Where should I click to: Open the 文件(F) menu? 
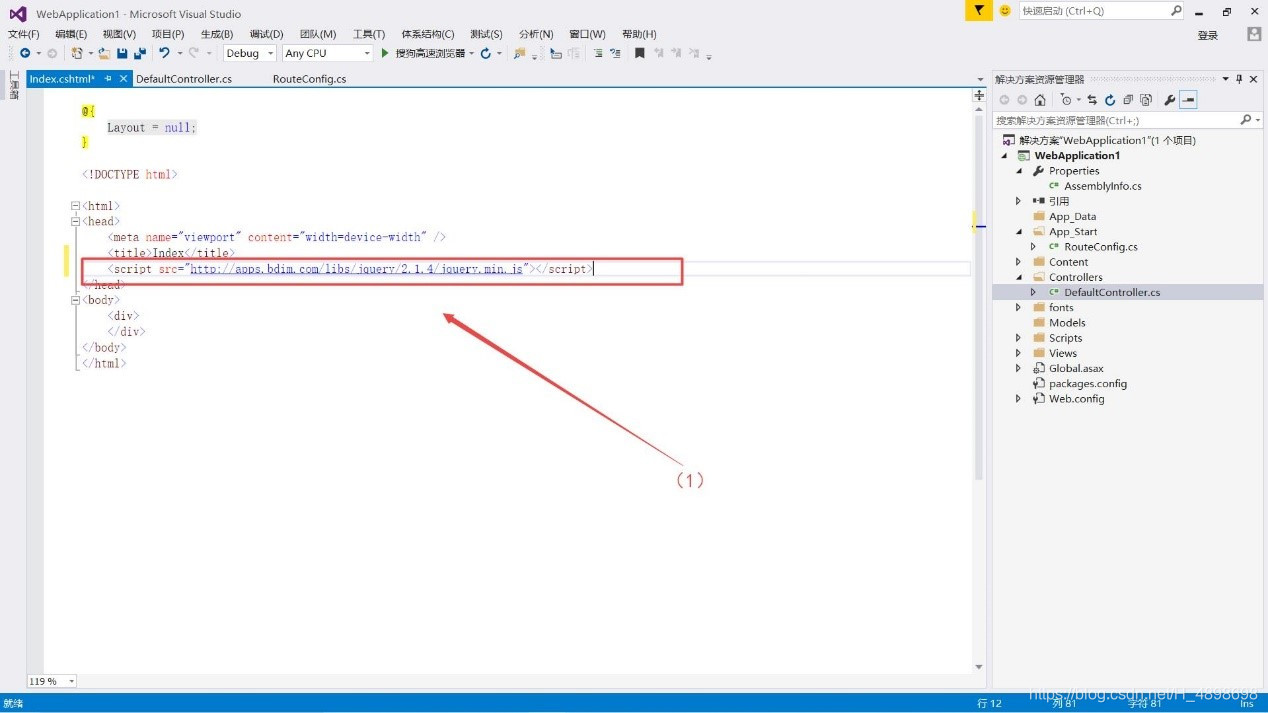click(x=24, y=34)
